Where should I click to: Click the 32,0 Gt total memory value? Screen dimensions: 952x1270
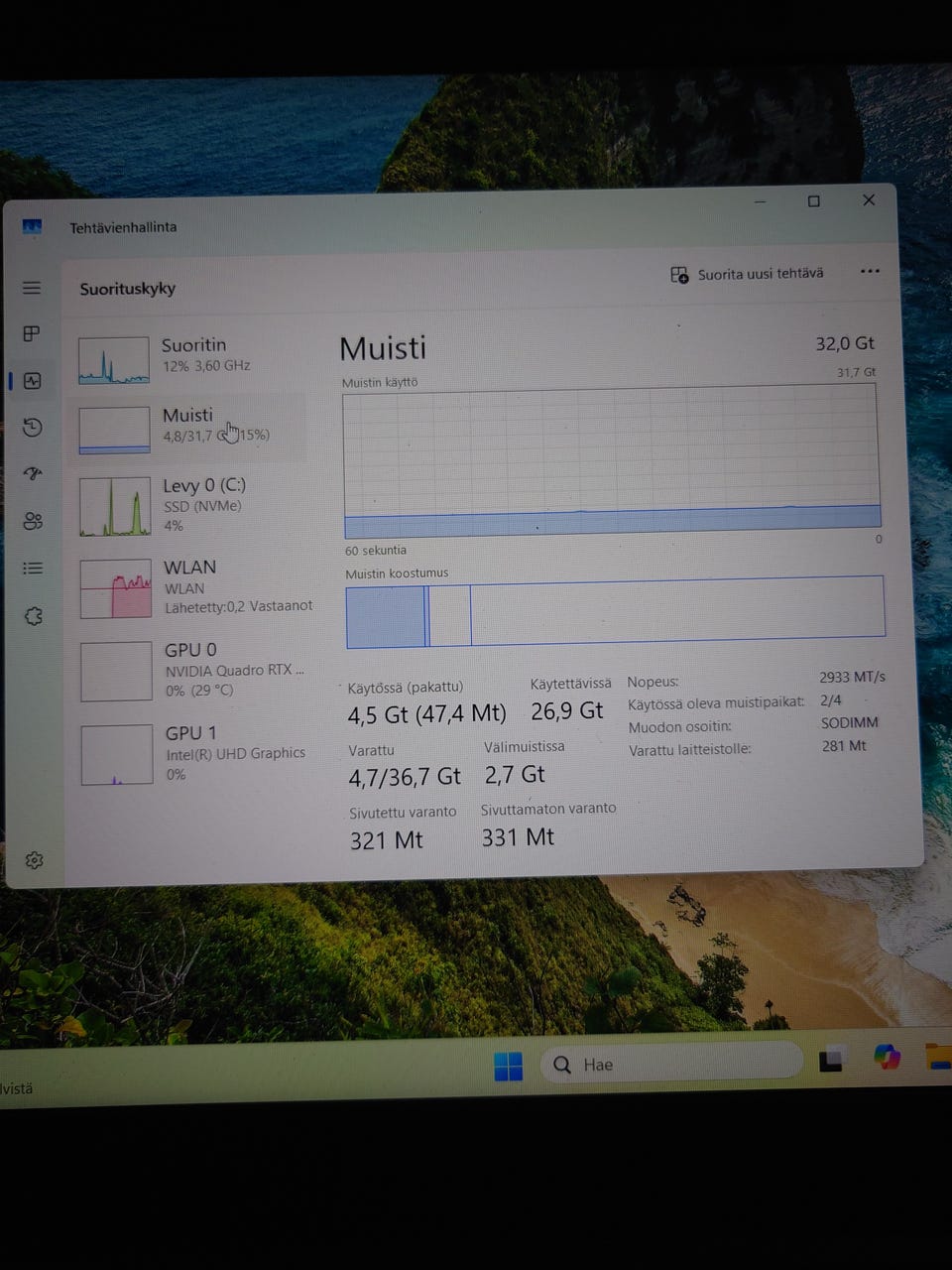pyautogui.click(x=845, y=343)
